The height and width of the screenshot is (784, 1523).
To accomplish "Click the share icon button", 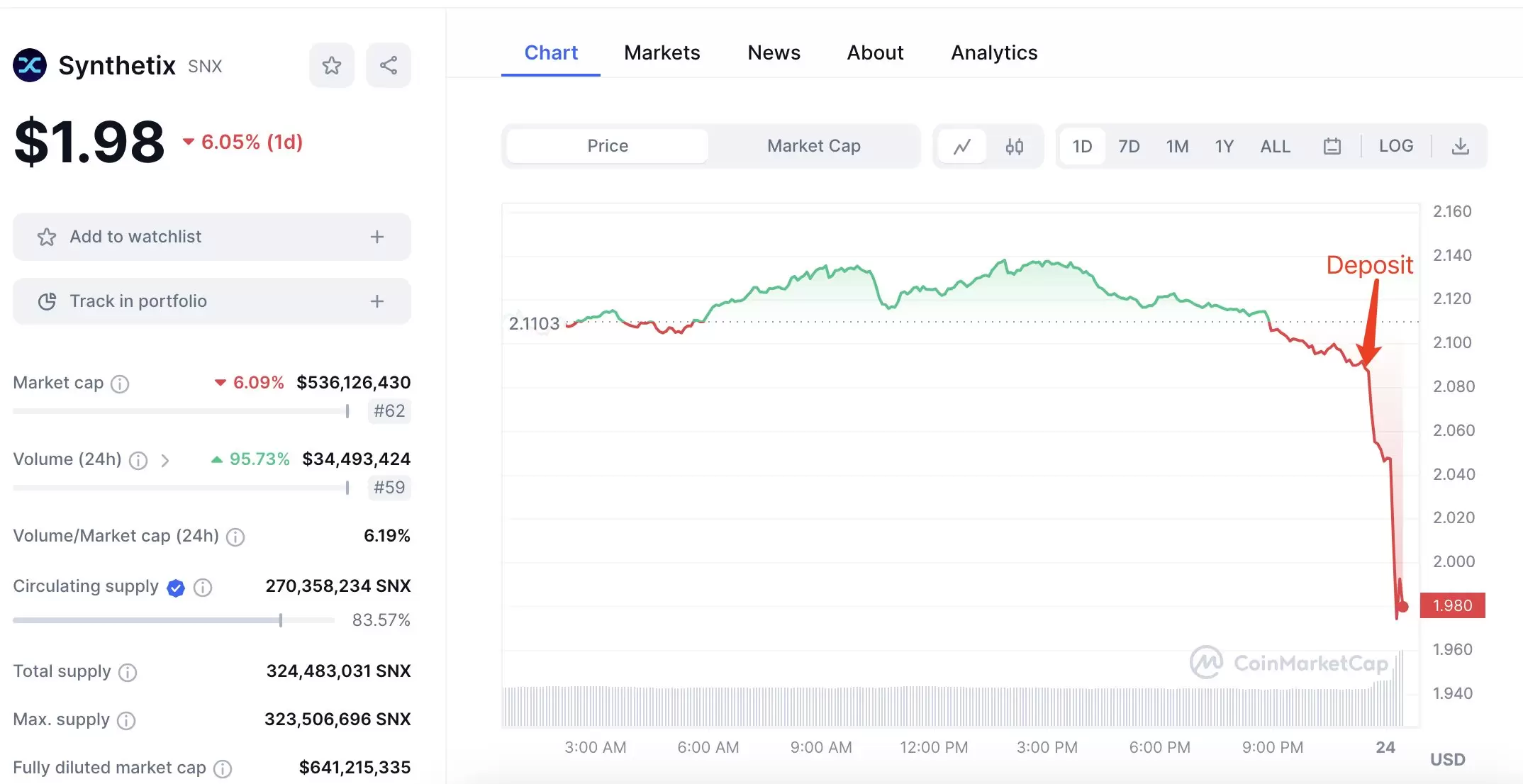I will [388, 66].
